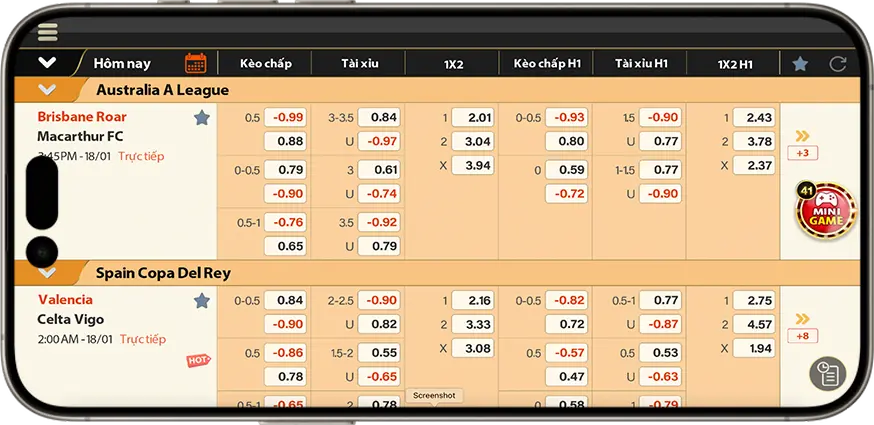Open Valencia team name link

pos(65,299)
